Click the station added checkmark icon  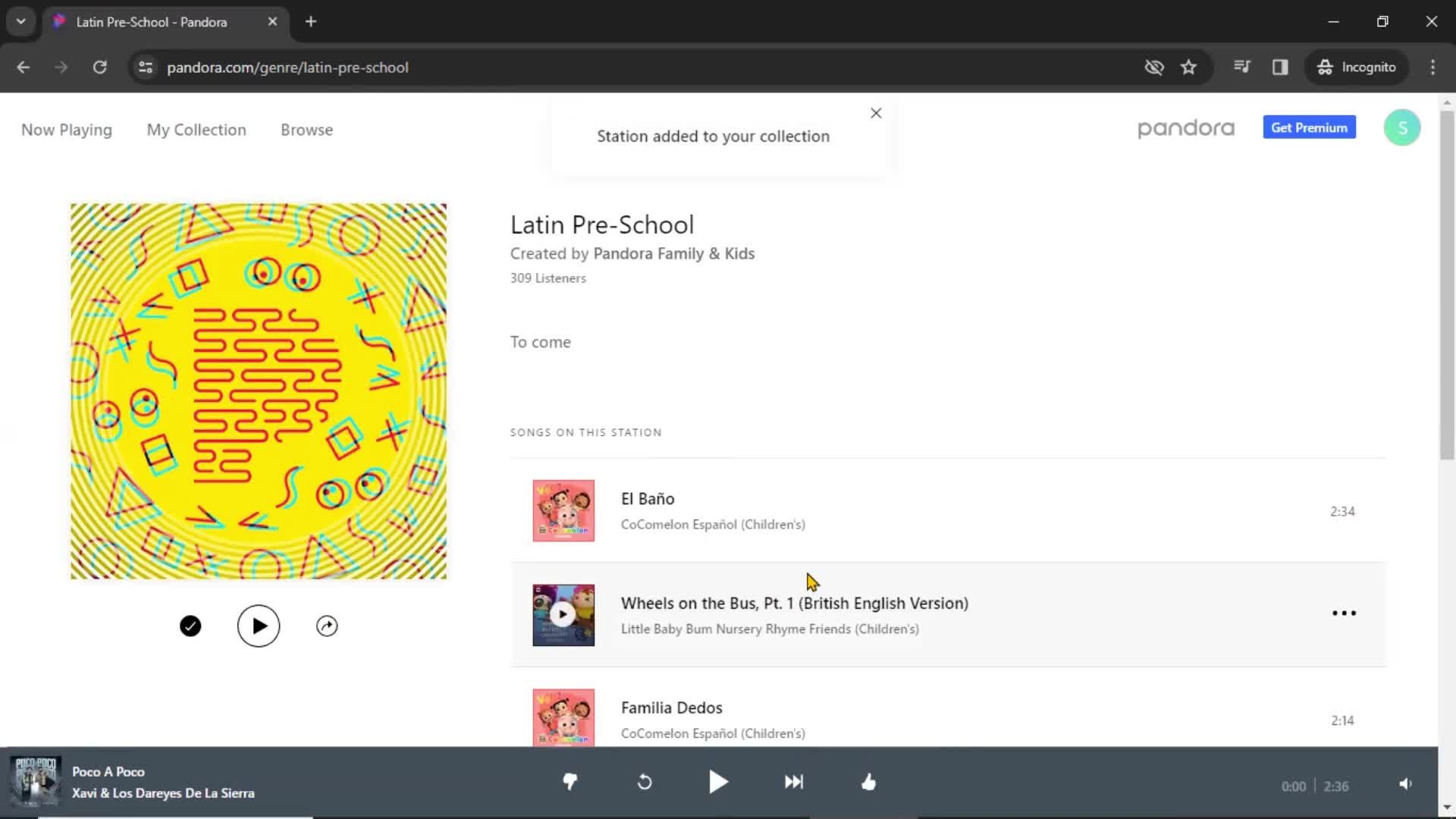(x=190, y=625)
